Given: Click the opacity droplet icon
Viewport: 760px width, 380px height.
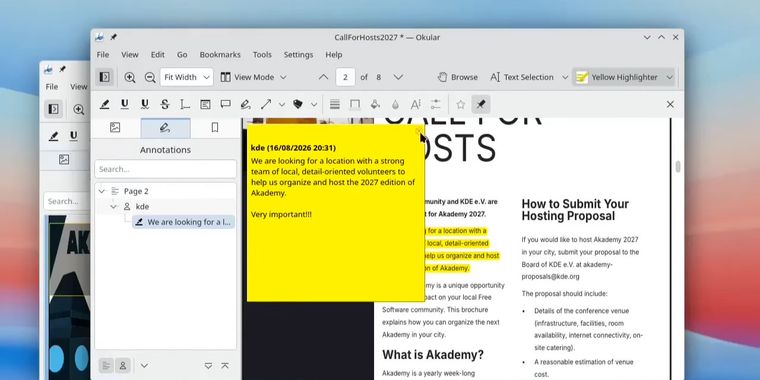Looking at the screenshot, I should (x=395, y=104).
